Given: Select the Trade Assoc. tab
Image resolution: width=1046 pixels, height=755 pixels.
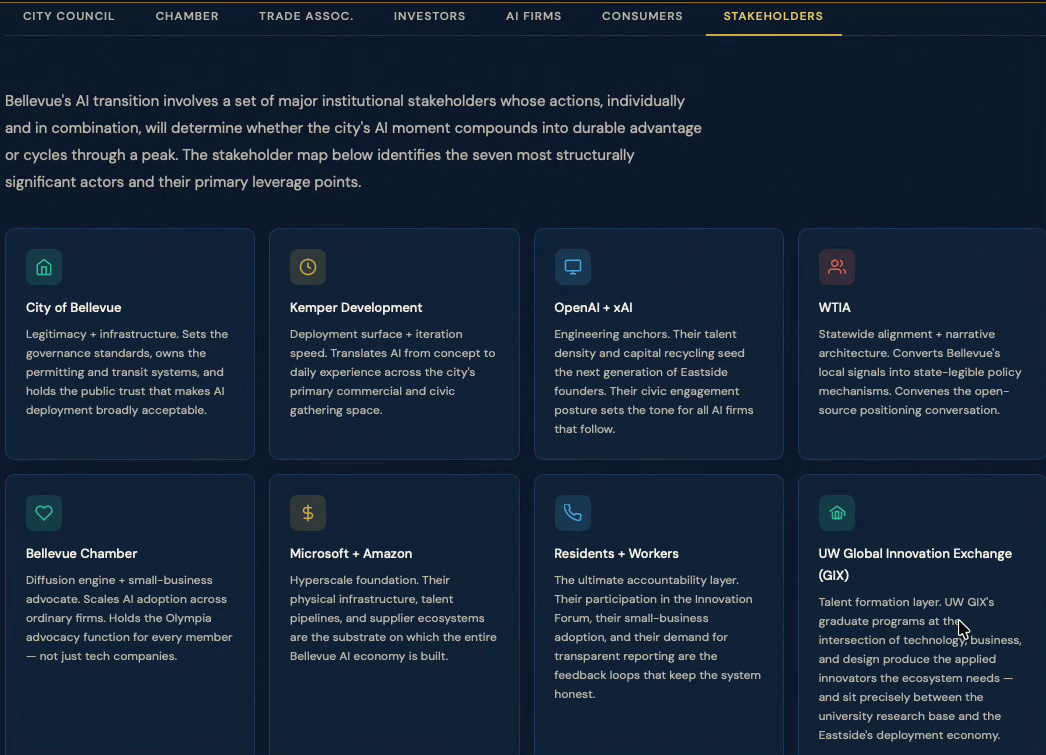Looking at the screenshot, I should click(x=306, y=16).
